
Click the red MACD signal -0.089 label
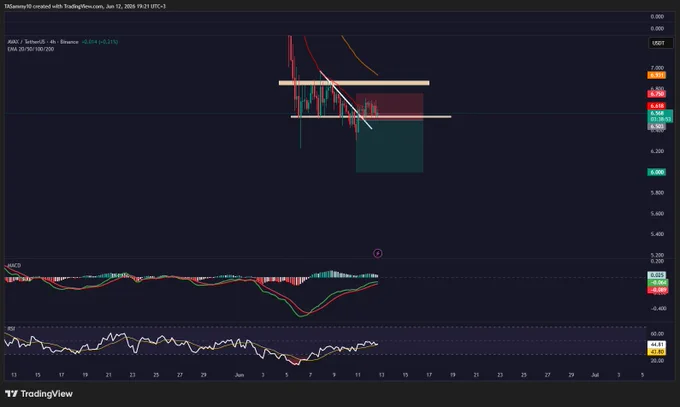point(657,290)
